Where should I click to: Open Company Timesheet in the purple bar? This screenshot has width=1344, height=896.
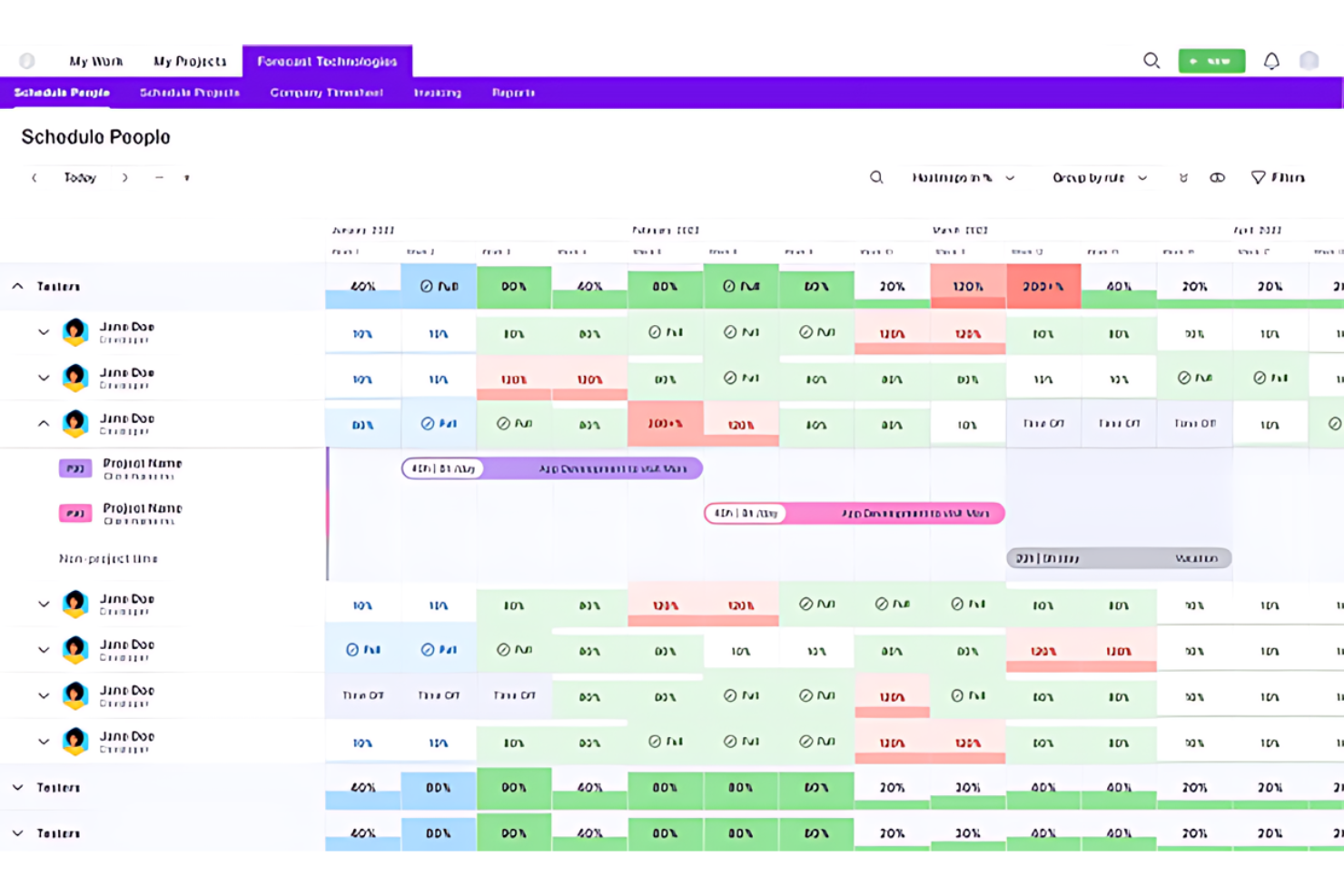click(326, 93)
